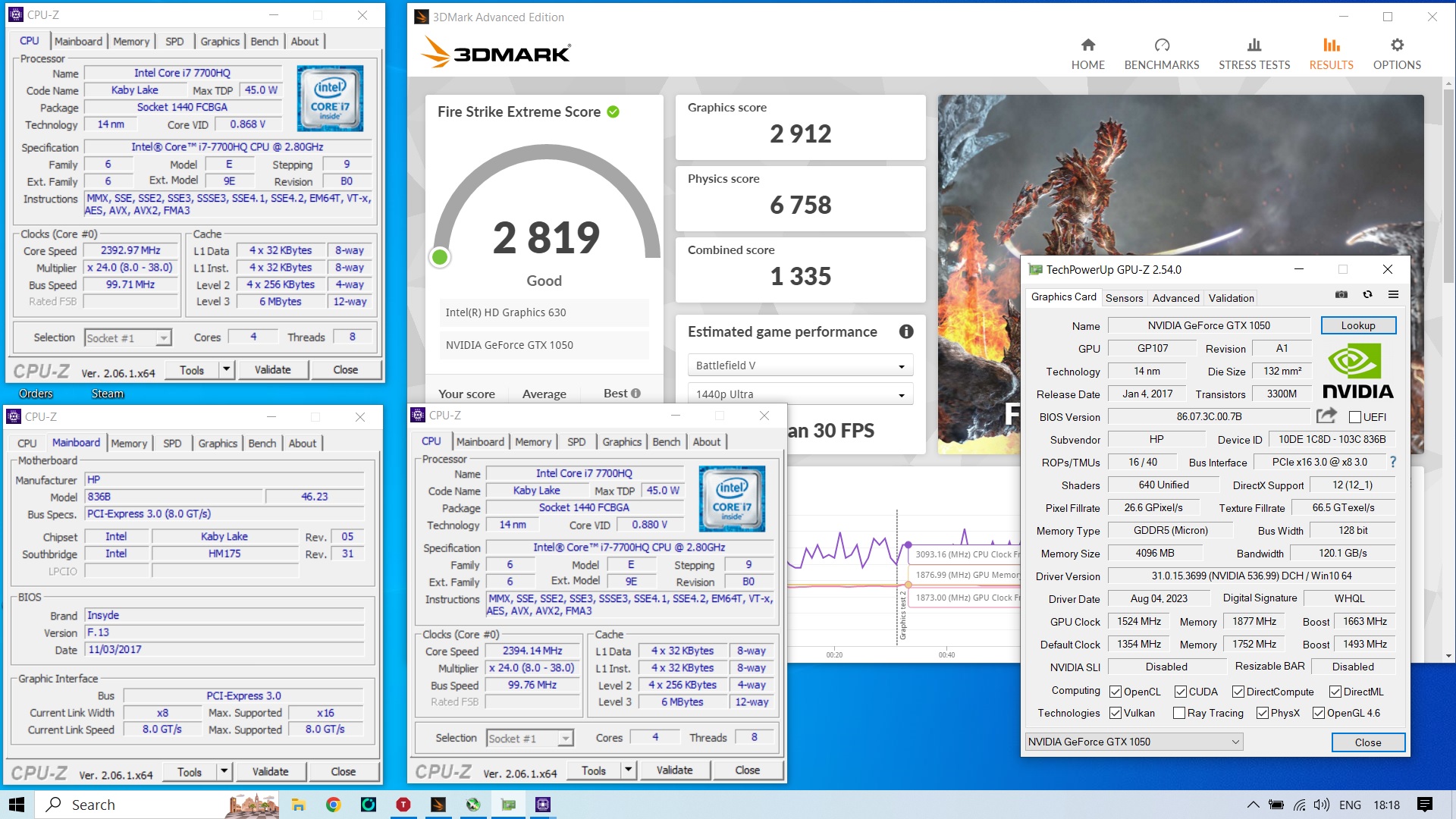The width and height of the screenshot is (1456, 819).
Task: Toggle the Vulkan checkbox
Action: [x=1115, y=713]
